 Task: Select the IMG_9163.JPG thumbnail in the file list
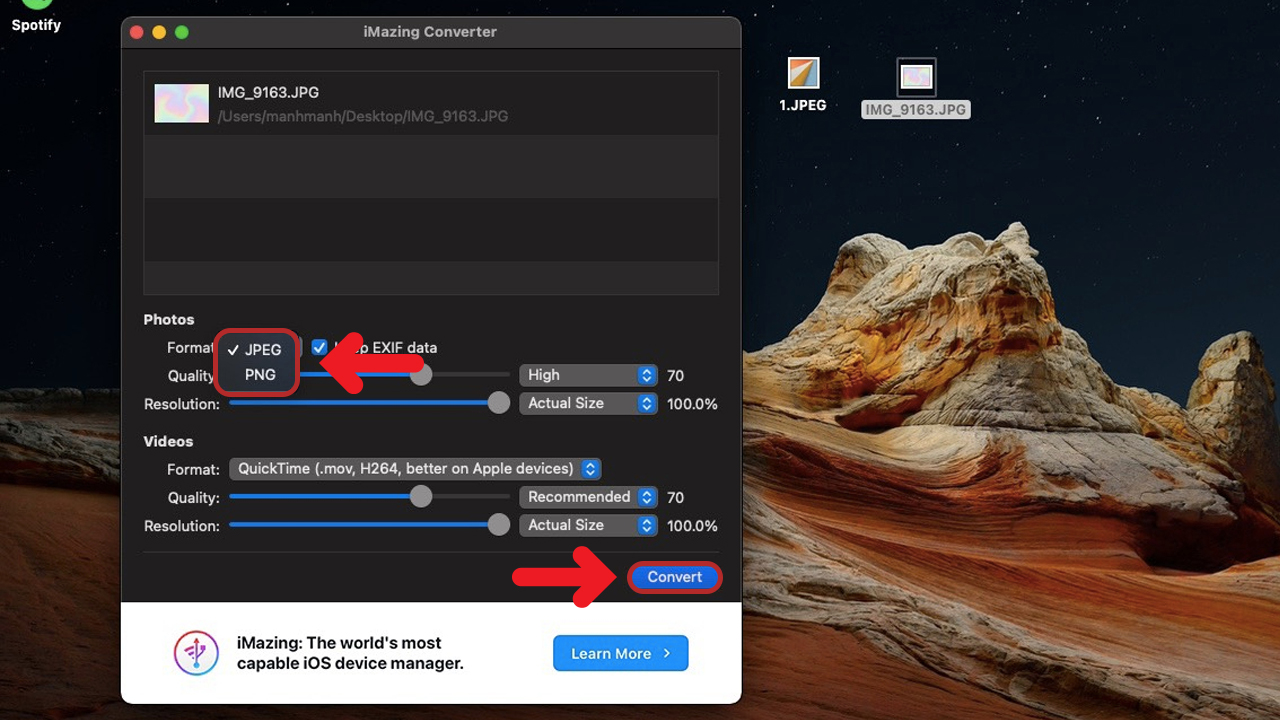(x=181, y=103)
